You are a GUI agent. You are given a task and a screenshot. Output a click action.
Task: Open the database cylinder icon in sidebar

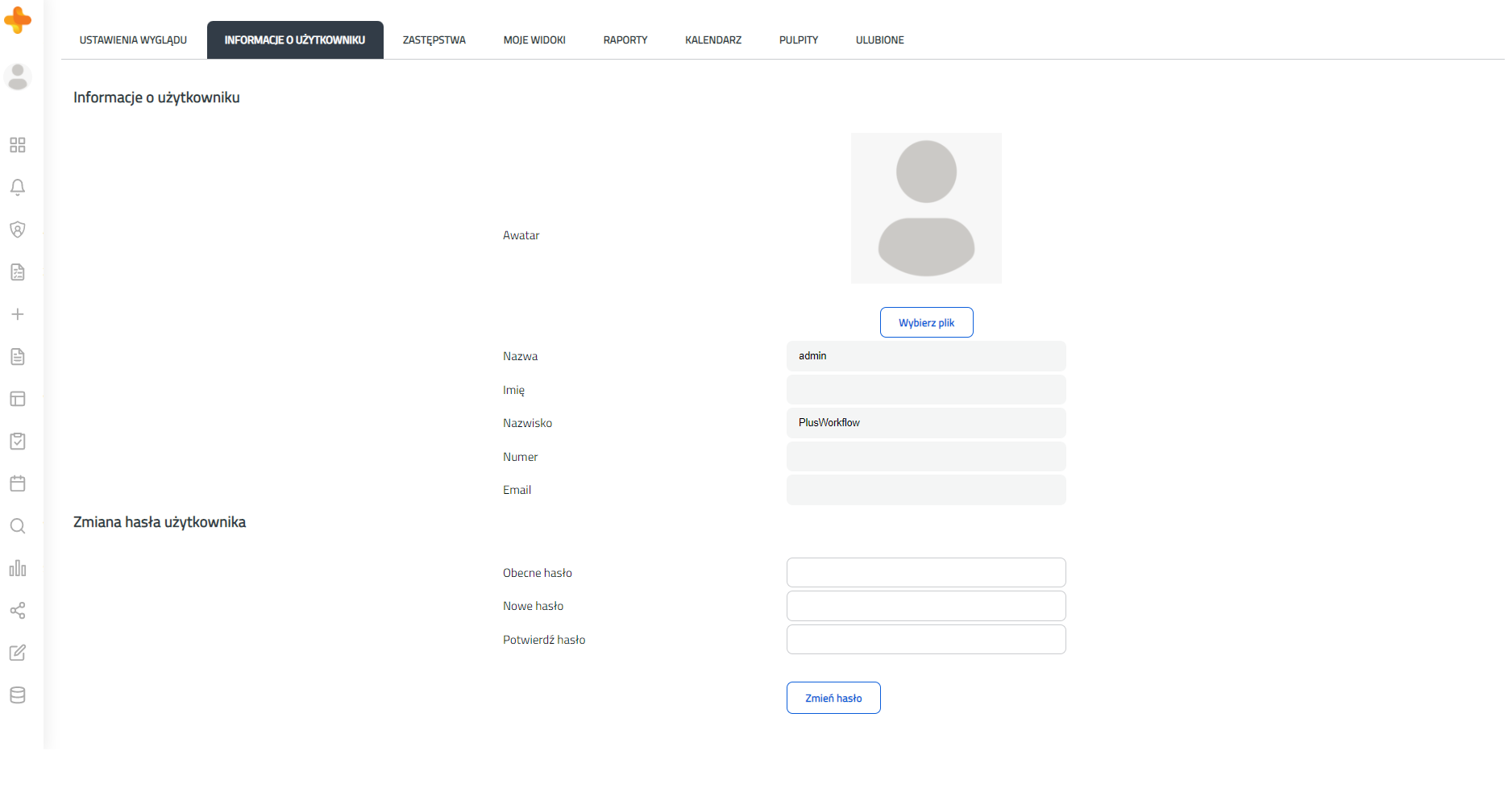18,695
